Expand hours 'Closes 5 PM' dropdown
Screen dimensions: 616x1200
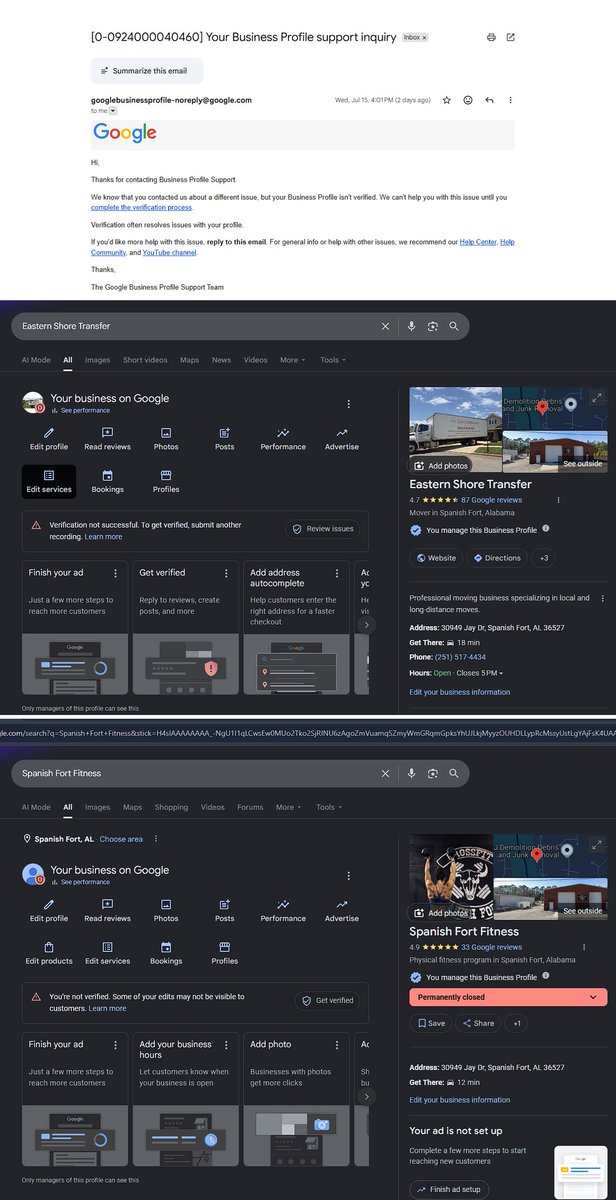[482, 673]
